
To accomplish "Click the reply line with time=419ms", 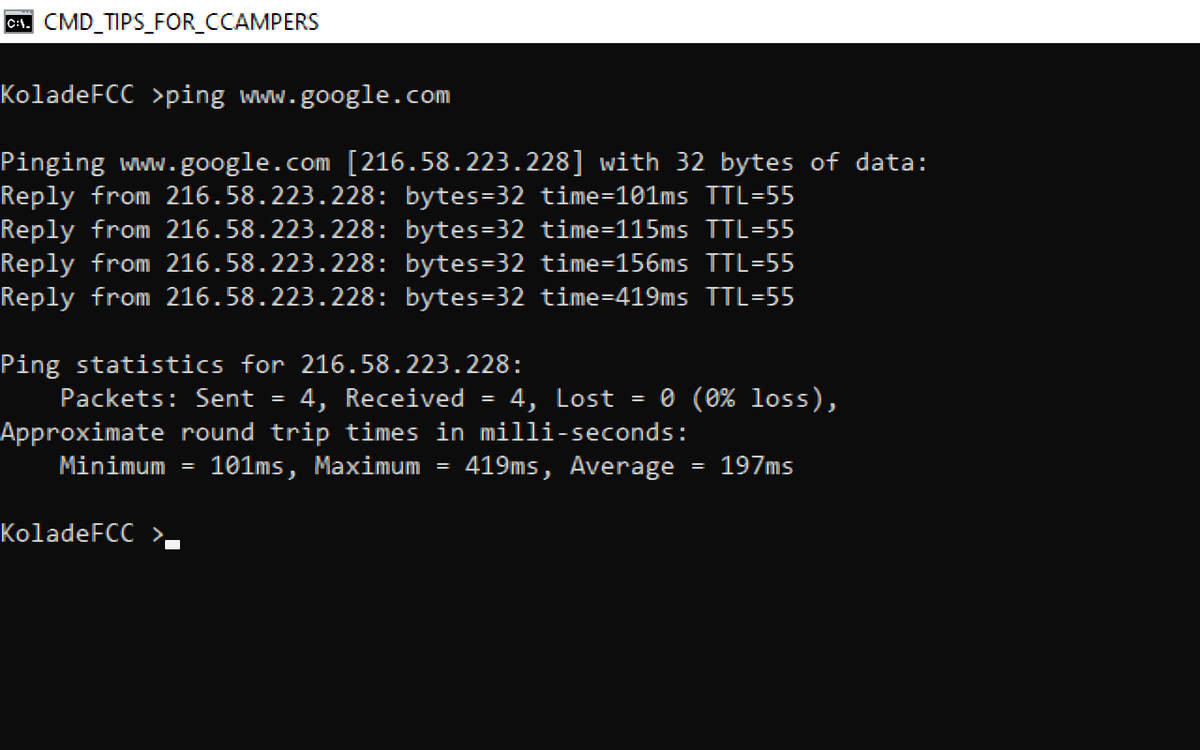I will point(397,297).
